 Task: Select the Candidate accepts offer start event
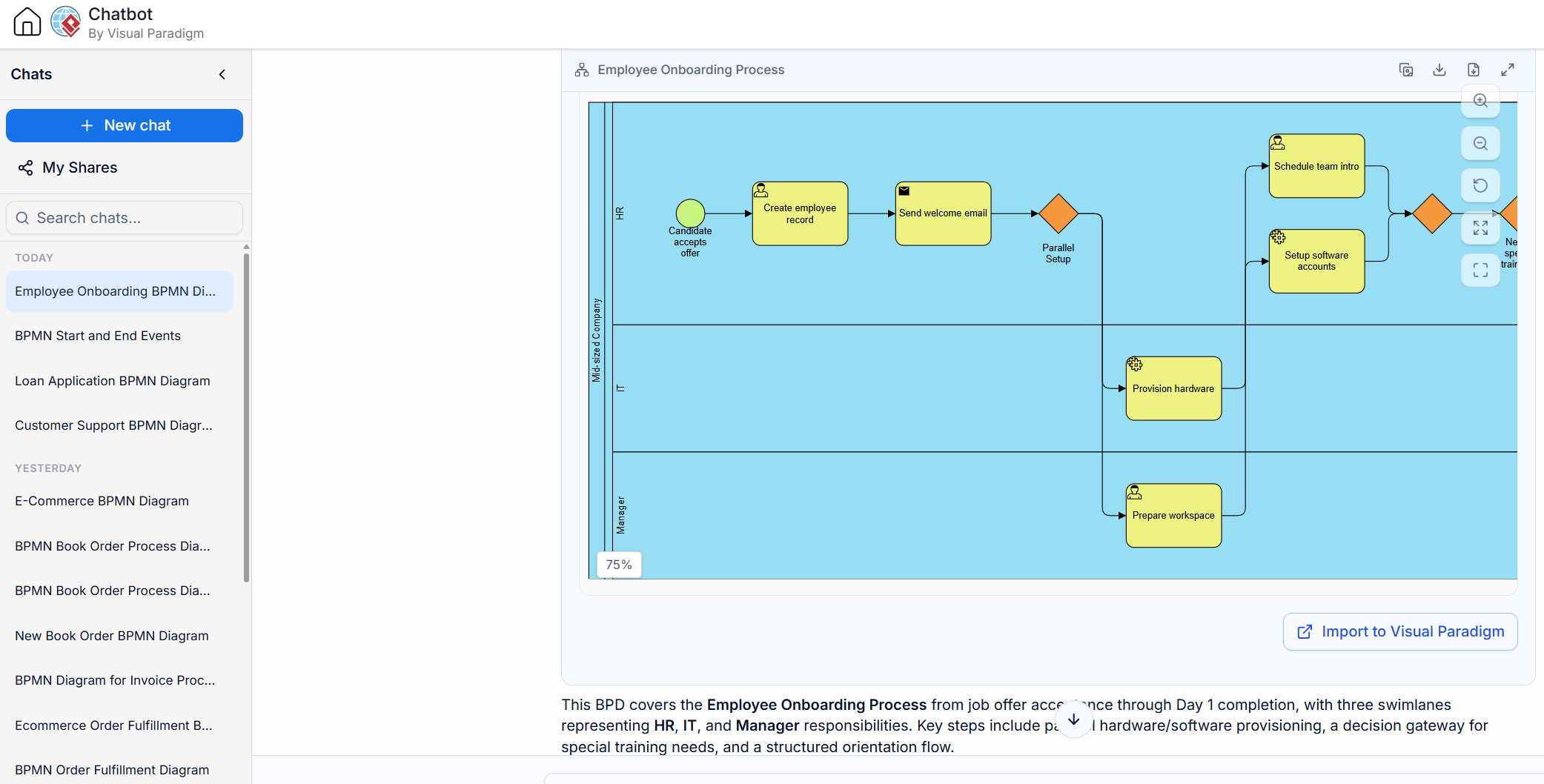[x=690, y=213]
